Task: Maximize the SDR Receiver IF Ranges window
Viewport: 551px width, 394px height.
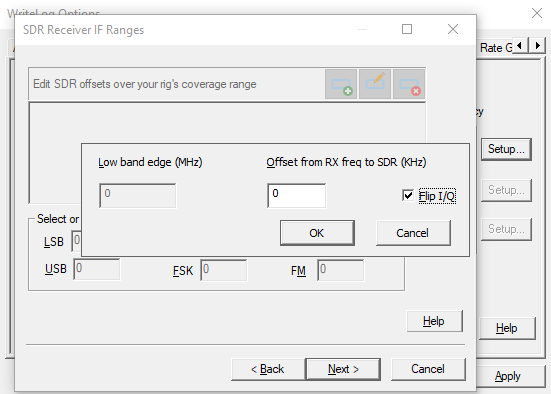Action: tap(407, 29)
